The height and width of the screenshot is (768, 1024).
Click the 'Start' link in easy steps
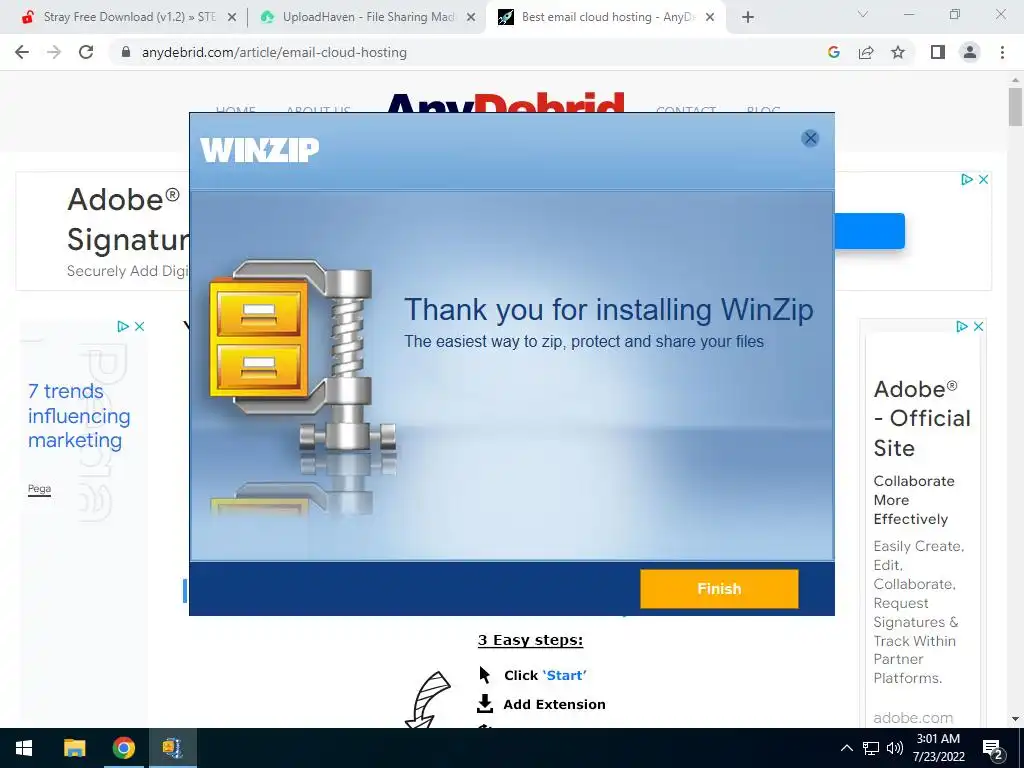[x=564, y=675]
